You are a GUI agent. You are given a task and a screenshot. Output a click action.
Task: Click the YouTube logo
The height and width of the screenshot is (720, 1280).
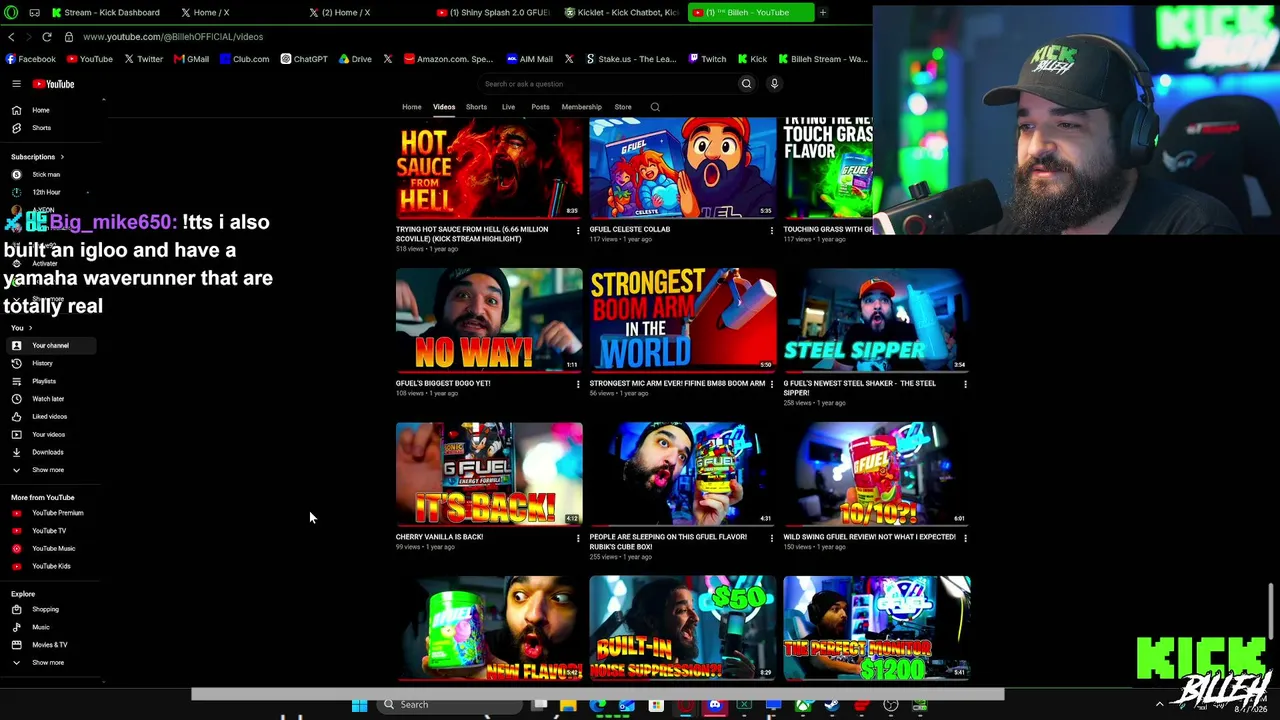53,84
